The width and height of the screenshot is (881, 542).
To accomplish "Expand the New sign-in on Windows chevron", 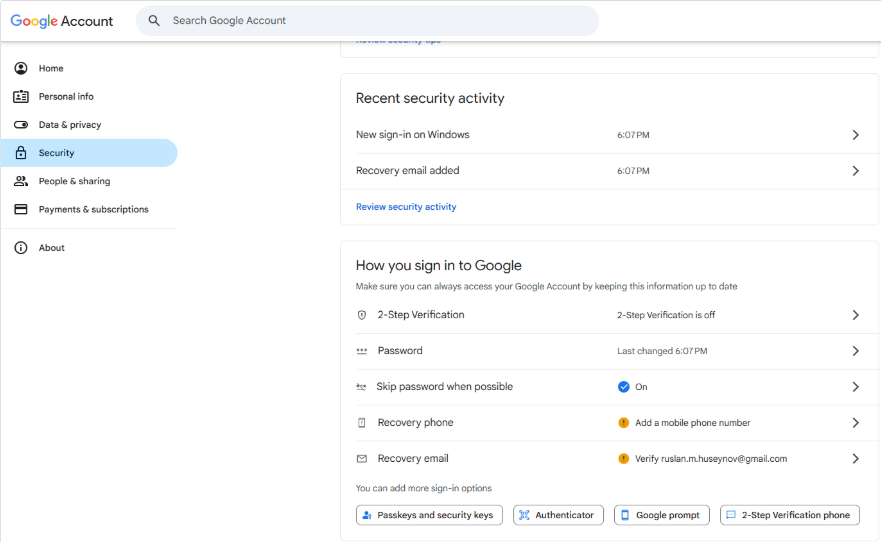I will (855, 135).
